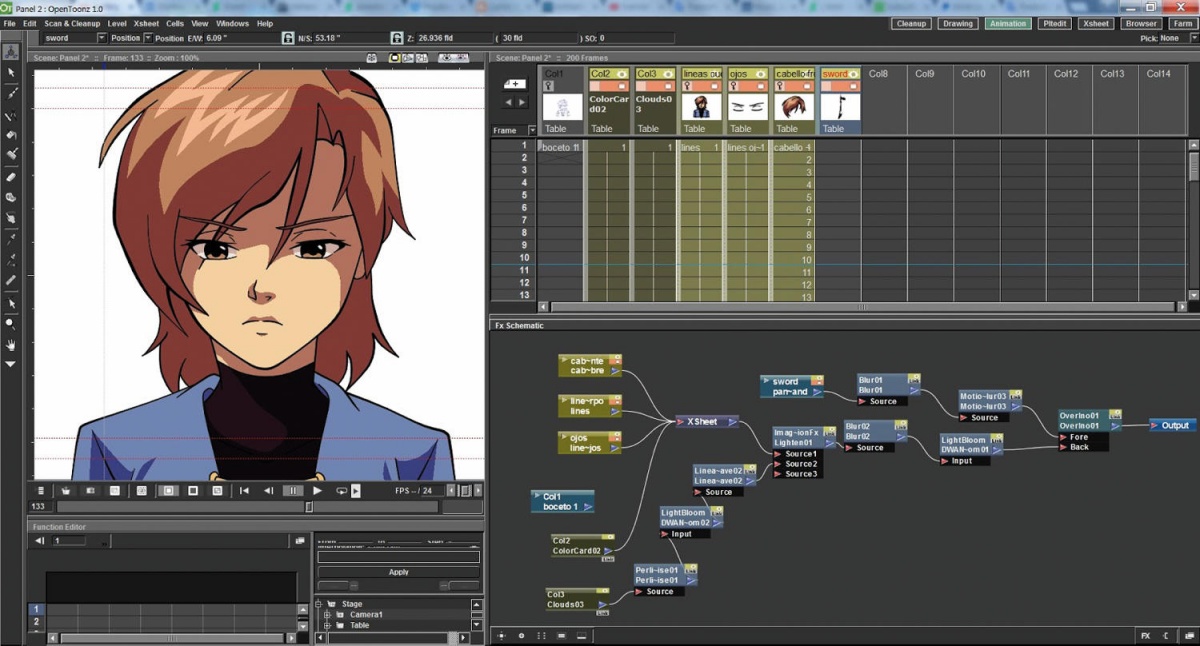Select the Fill bucket tool
This screenshot has width=1200, height=646.
click(11, 135)
